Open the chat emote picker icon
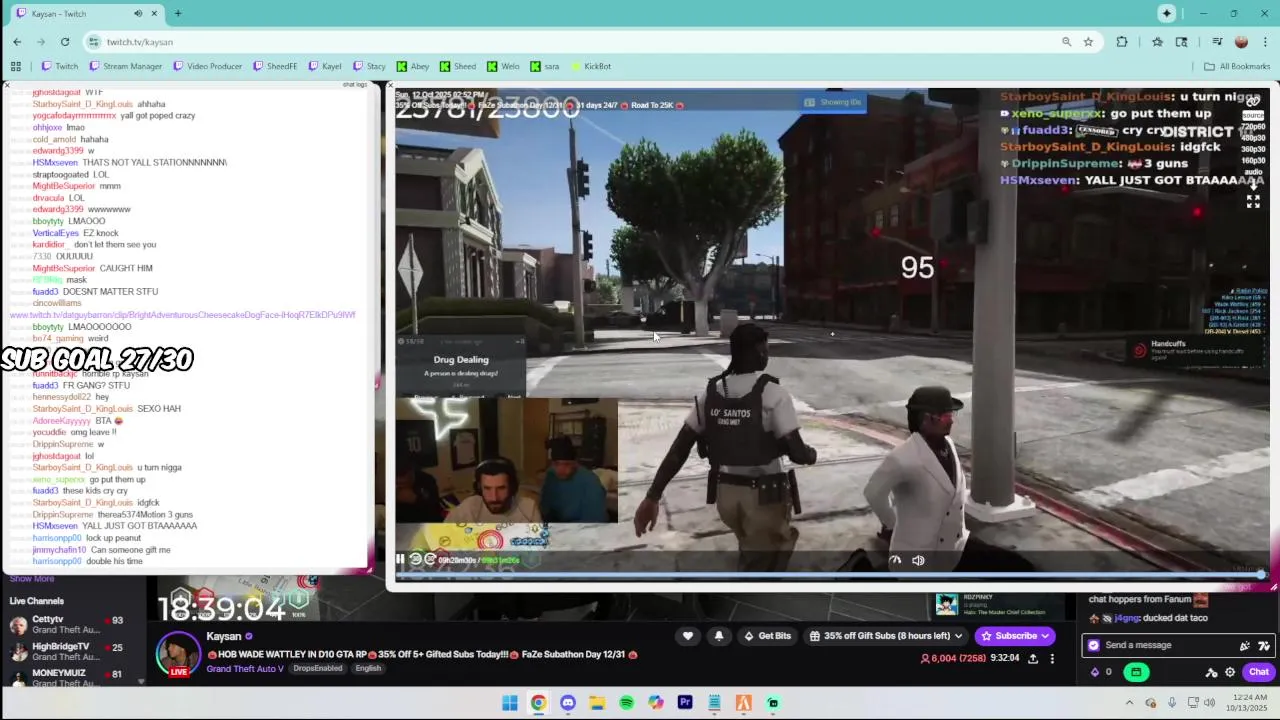 [x=1264, y=646]
